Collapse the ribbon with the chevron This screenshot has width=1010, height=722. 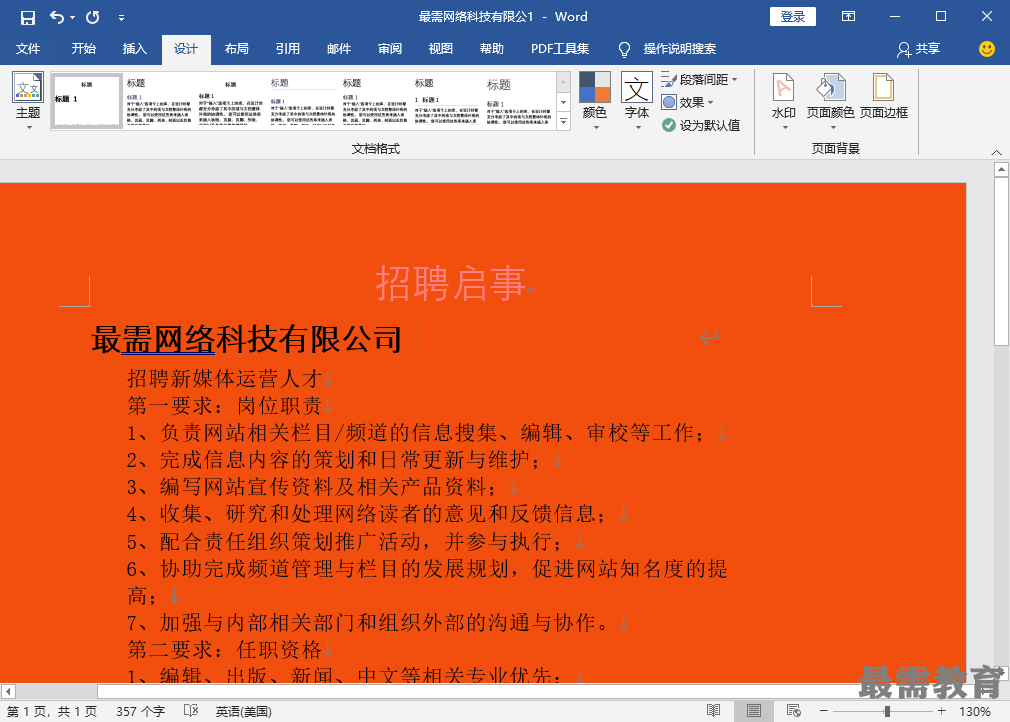pyautogui.click(x=996, y=152)
